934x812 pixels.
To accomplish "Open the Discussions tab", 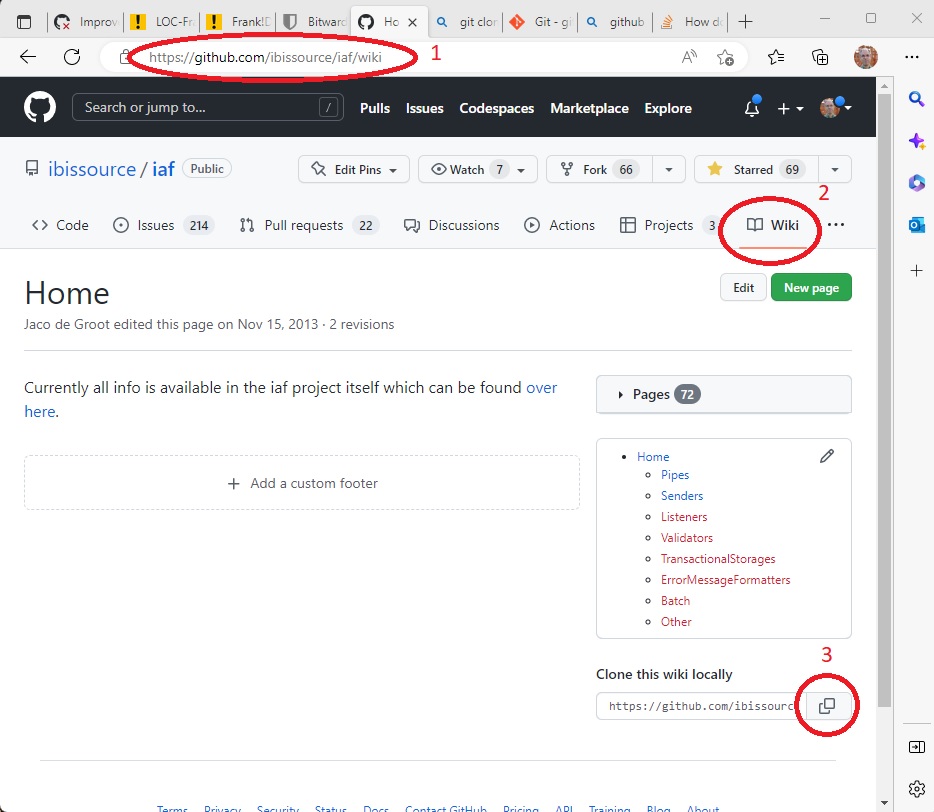I will coord(452,225).
